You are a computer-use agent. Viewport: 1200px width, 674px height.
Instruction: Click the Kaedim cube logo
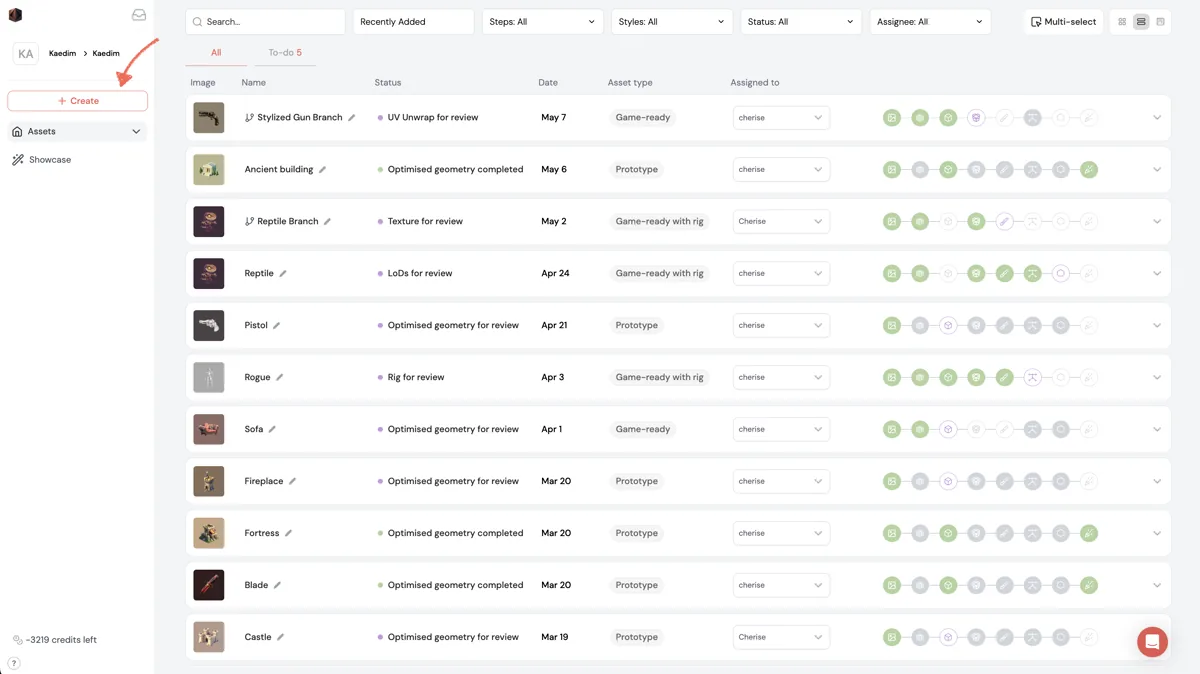tap(15, 15)
